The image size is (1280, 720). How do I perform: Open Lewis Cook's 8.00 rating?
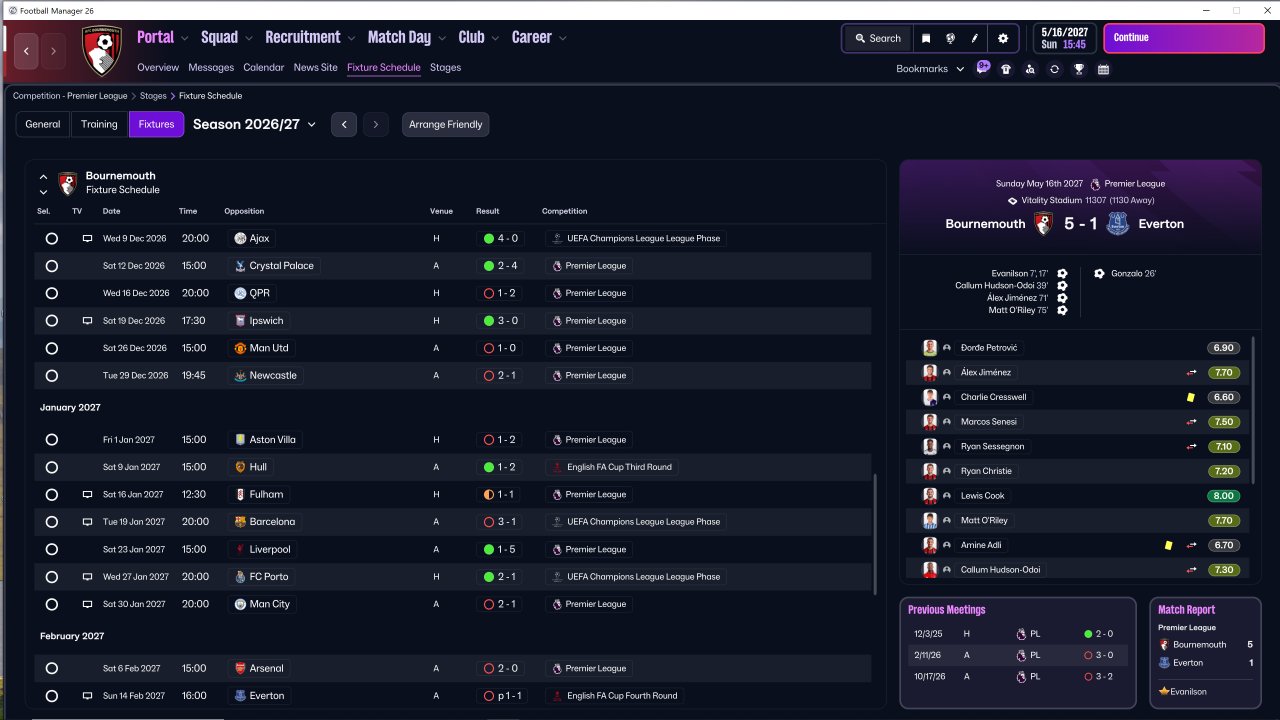click(1224, 496)
